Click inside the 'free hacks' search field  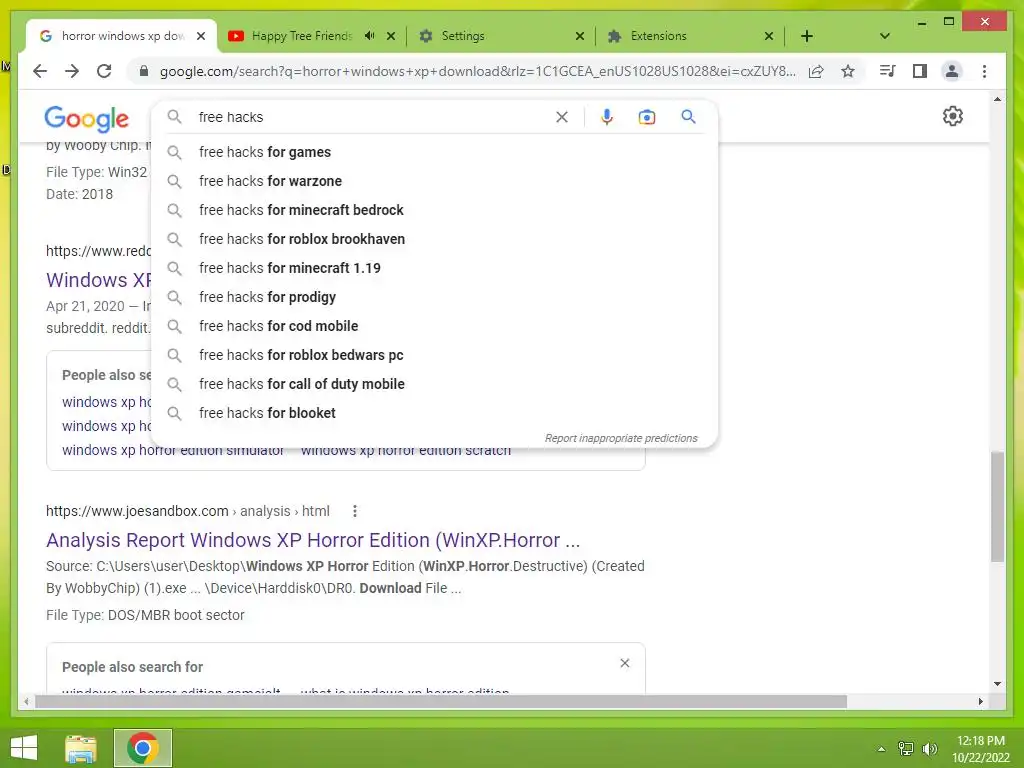372,117
